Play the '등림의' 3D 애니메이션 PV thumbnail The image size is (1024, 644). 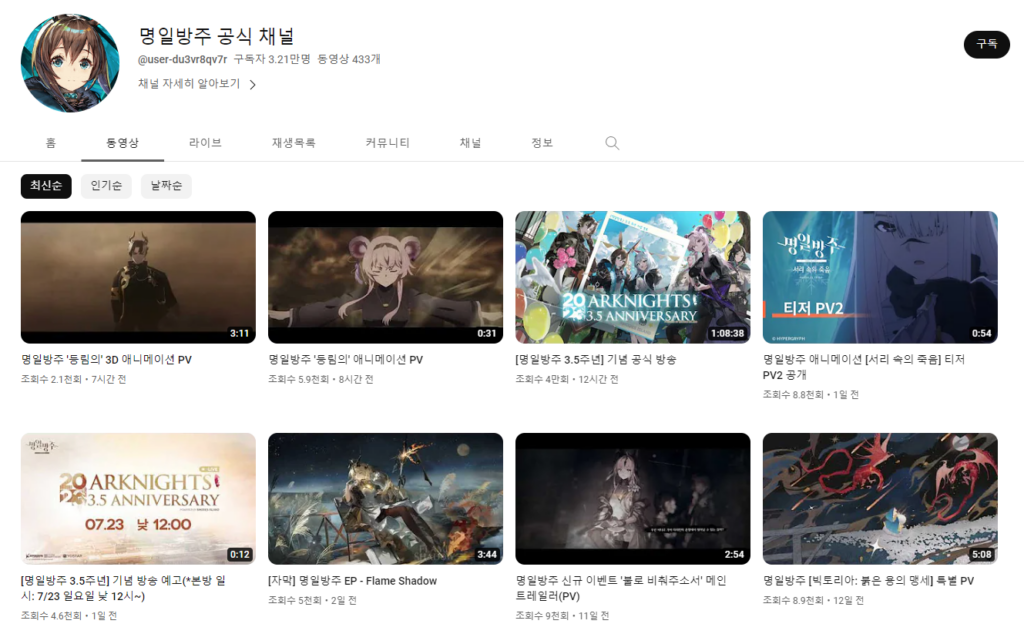tap(138, 277)
